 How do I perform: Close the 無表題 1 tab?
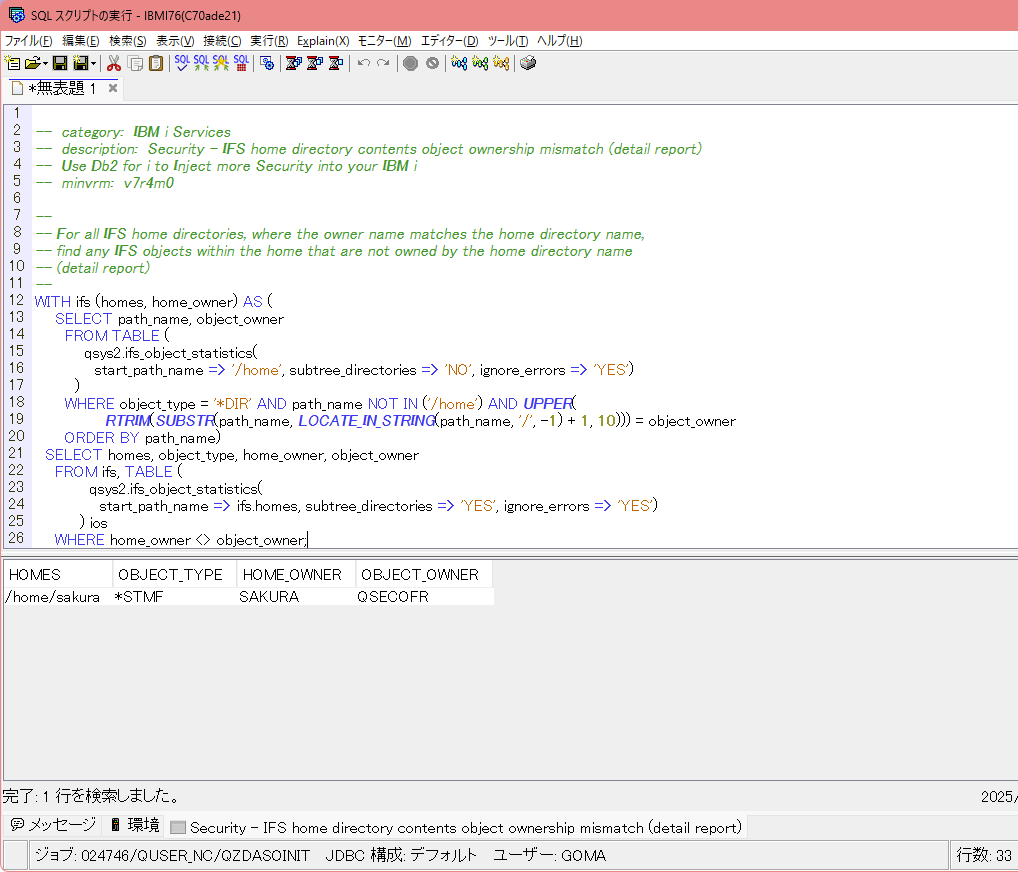[x=113, y=88]
